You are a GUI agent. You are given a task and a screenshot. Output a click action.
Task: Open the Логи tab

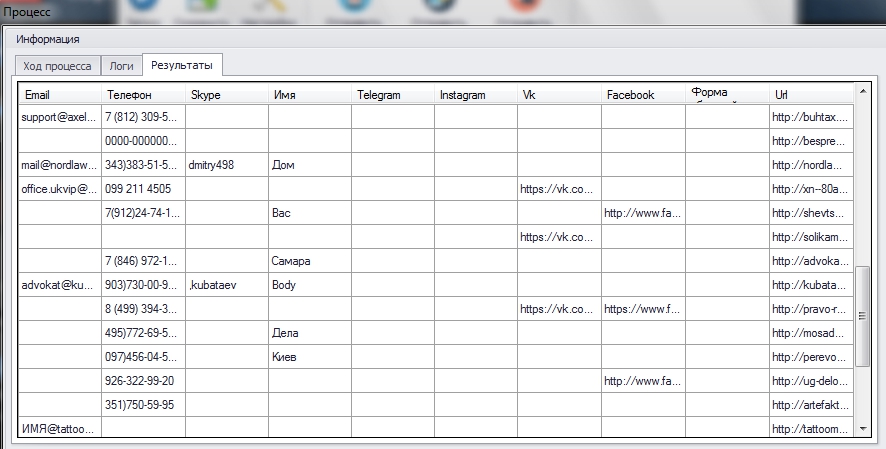pos(121,66)
